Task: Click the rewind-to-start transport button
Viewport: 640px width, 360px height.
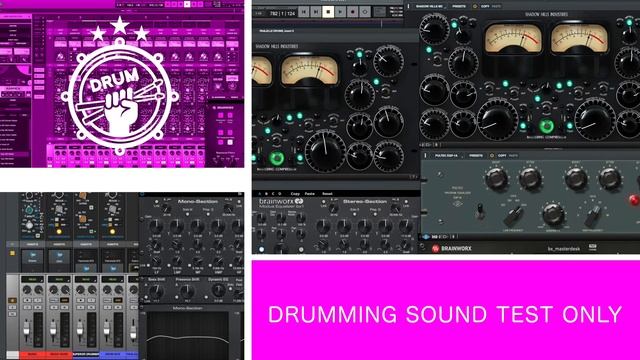Action: pyautogui.click(x=303, y=12)
